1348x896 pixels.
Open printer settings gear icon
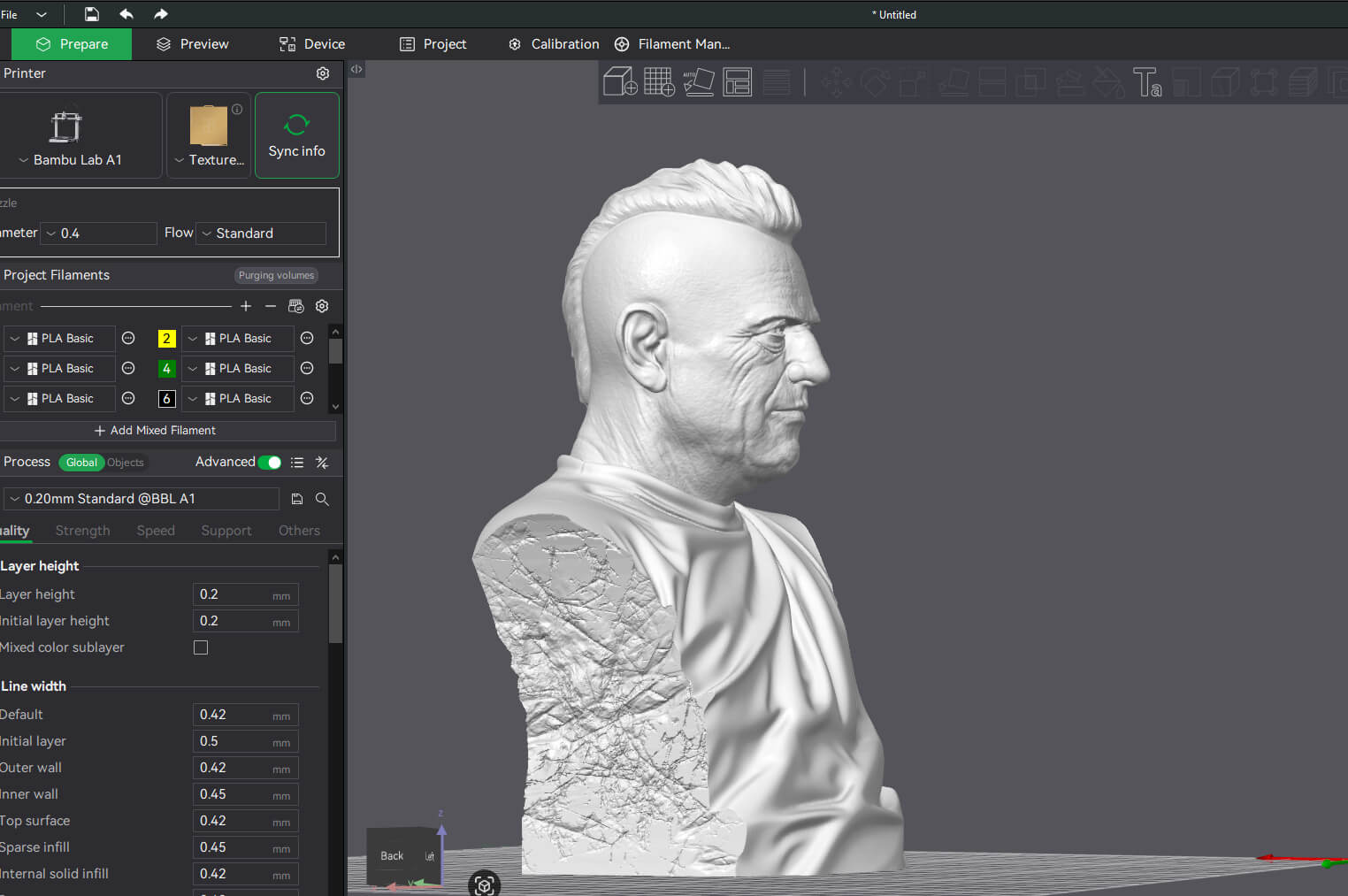point(323,73)
